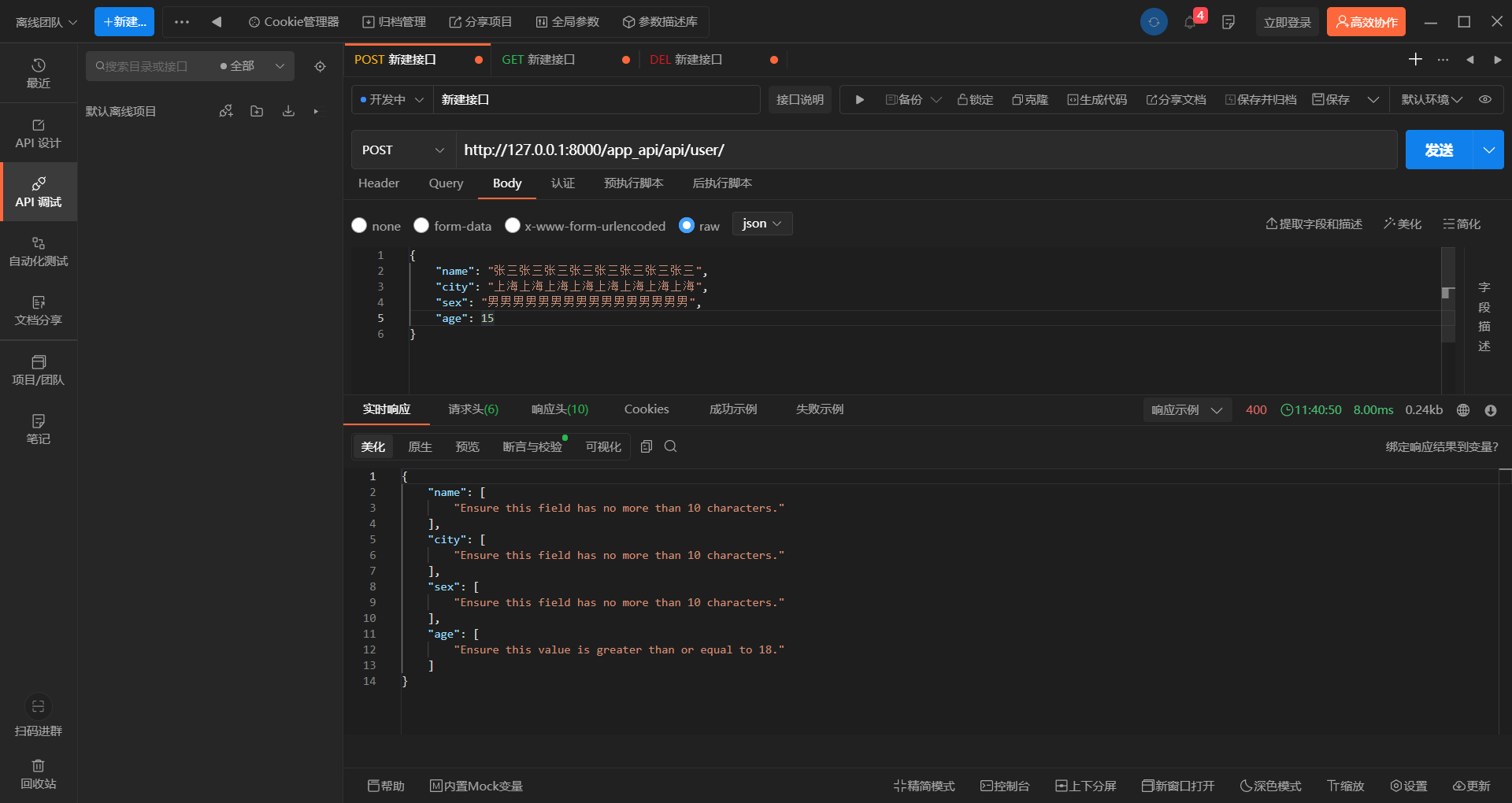1512x803 pixels.
Task: Open the 离线团队 team dropdown
Action: [x=46, y=22]
